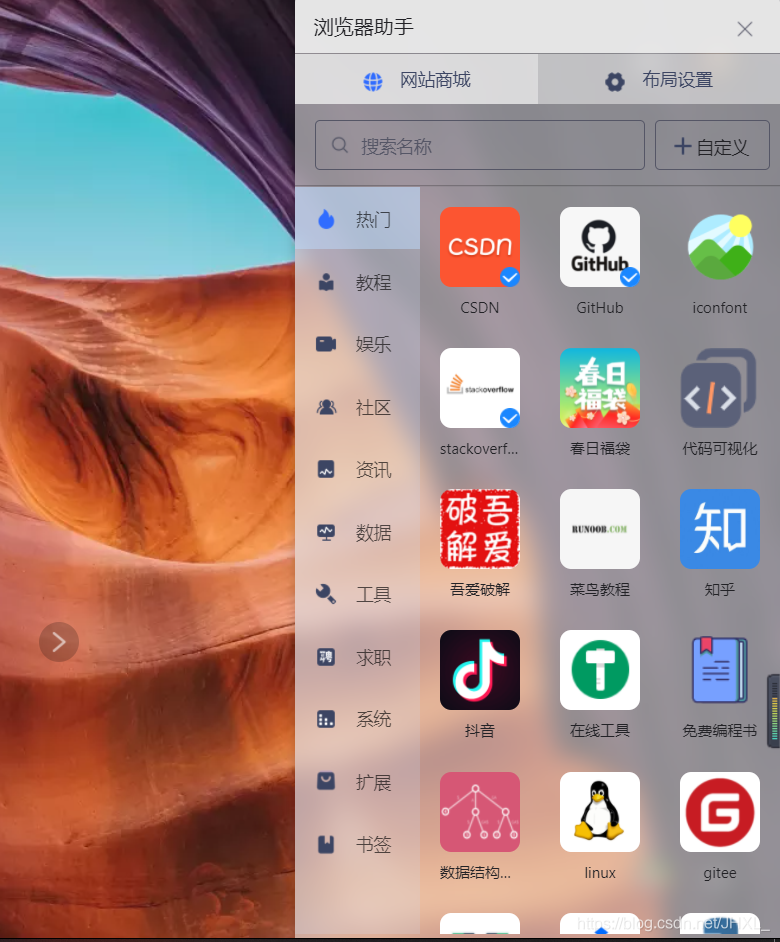Screen dimensions: 780x942
Task: Select the 扩展 category
Action: [358, 782]
